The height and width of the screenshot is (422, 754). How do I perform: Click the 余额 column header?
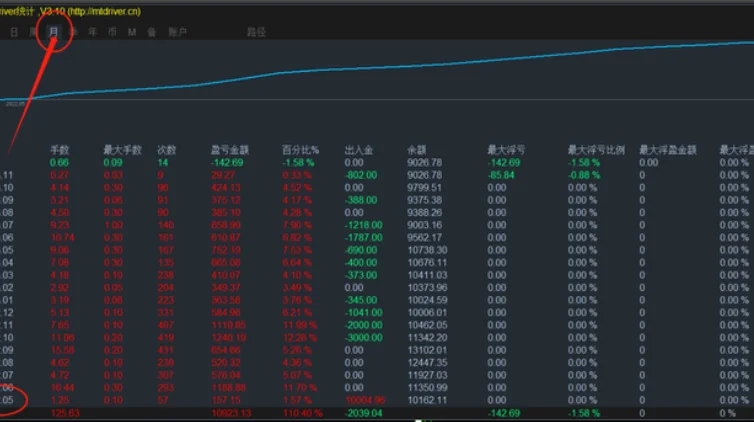coord(416,150)
